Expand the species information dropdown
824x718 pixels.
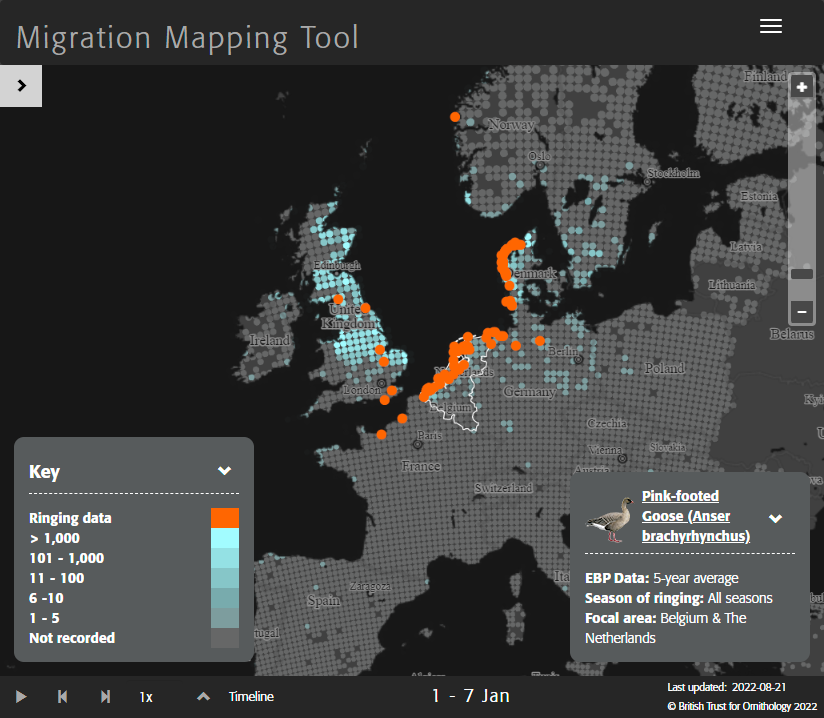pos(775,518)
